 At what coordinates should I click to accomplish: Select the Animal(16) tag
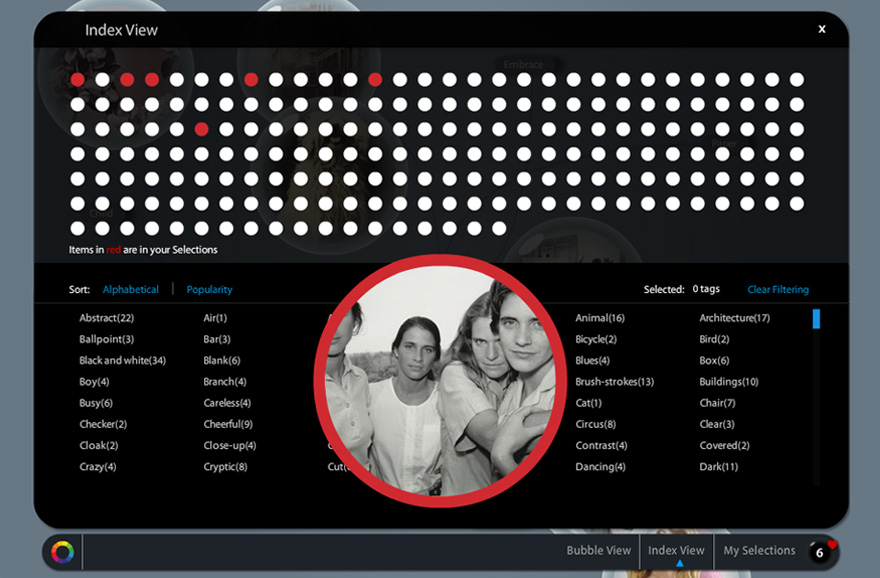(599, 317)
